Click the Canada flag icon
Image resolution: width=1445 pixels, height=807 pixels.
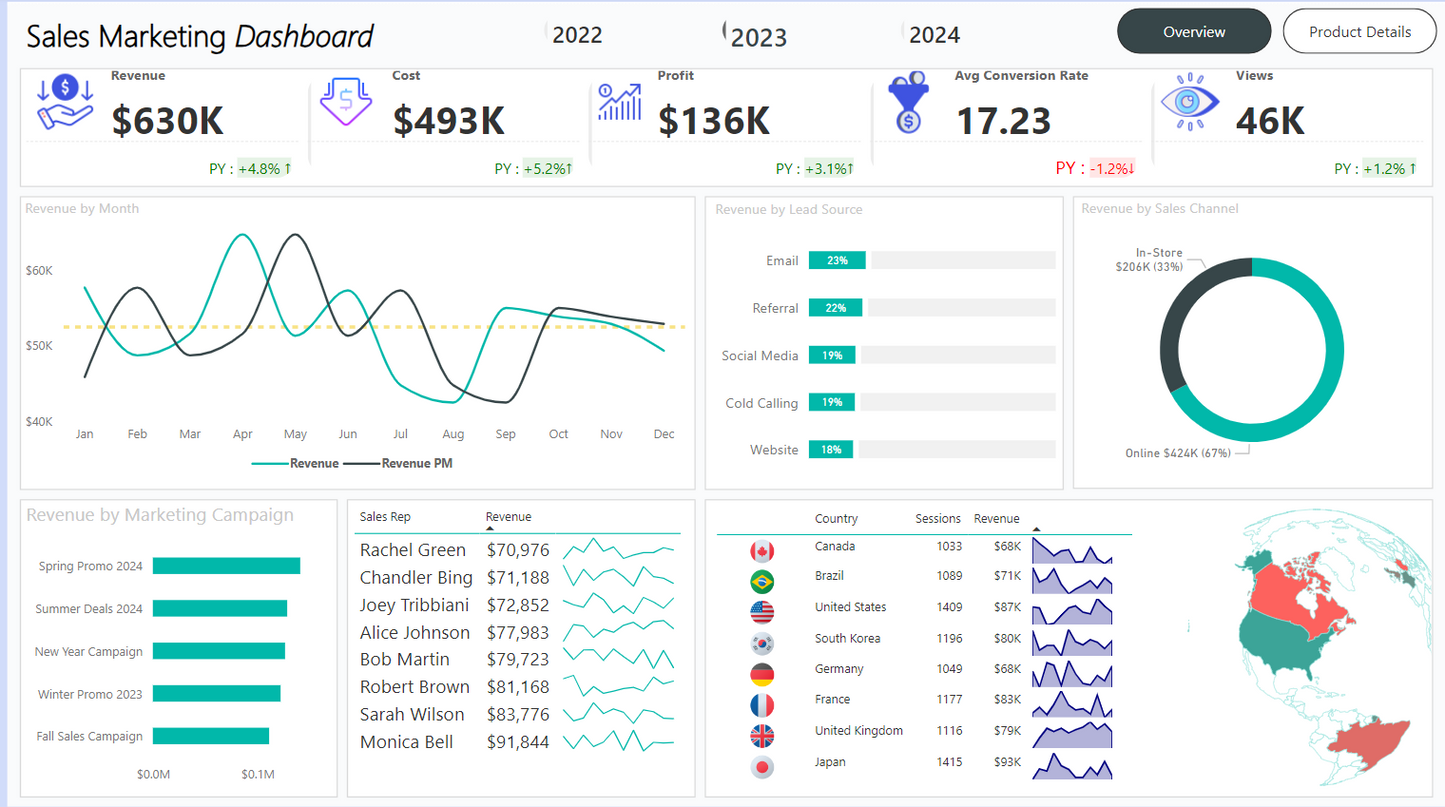click(762, 551)
